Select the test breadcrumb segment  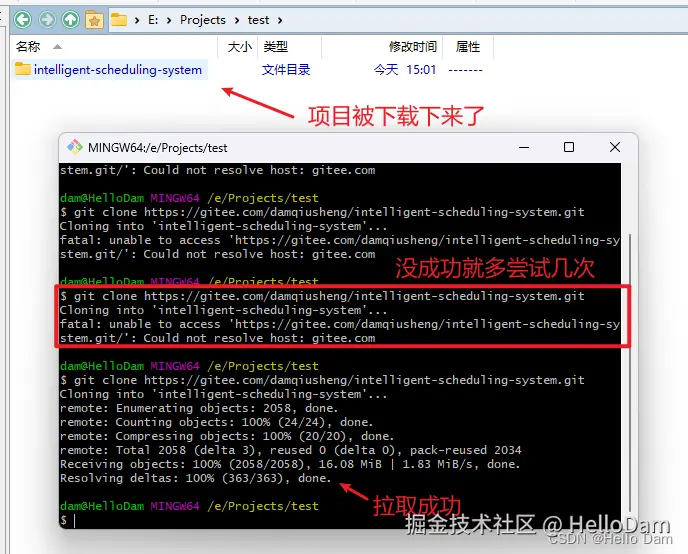pyautogui.click(x=258, y=20)
